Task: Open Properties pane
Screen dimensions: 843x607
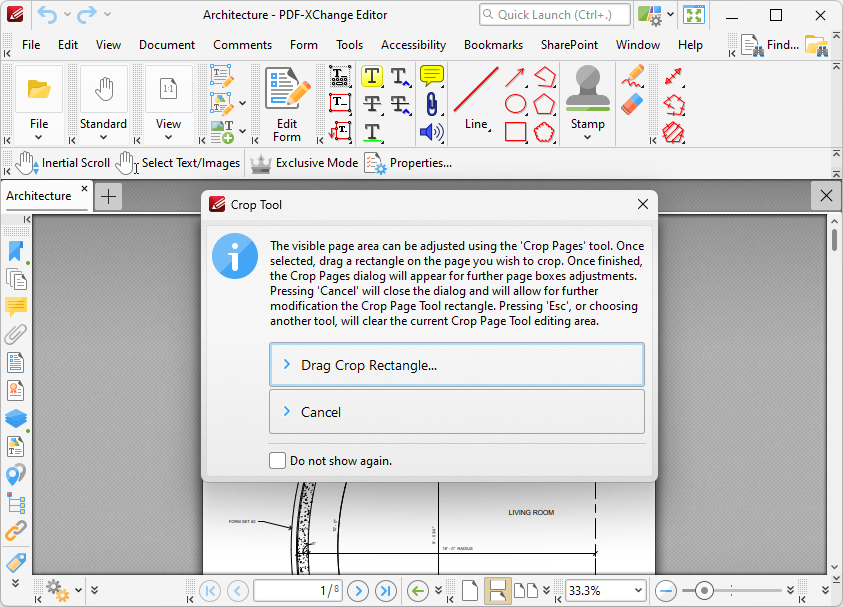Action: [x=408, y=163]
